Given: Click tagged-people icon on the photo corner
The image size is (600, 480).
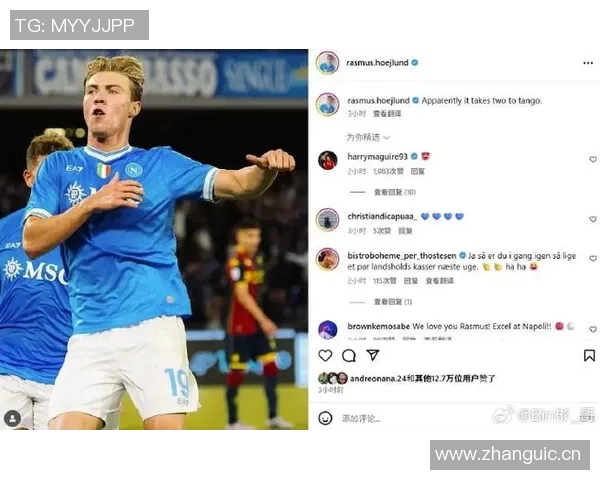Looking at the screenshot, I should [13, 418].
